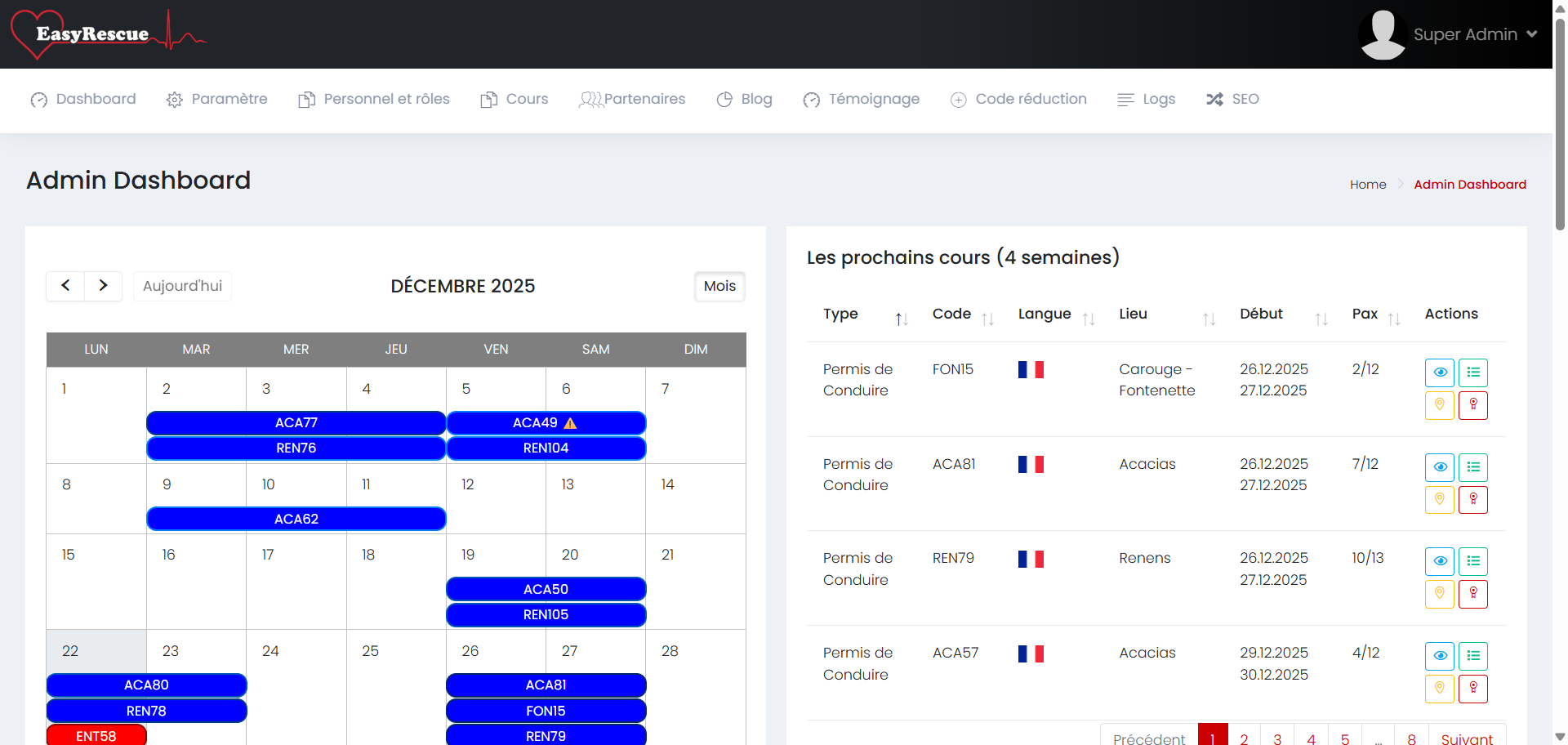
Task: Open the Code réduction menu item
Action: click(1019, 99)
